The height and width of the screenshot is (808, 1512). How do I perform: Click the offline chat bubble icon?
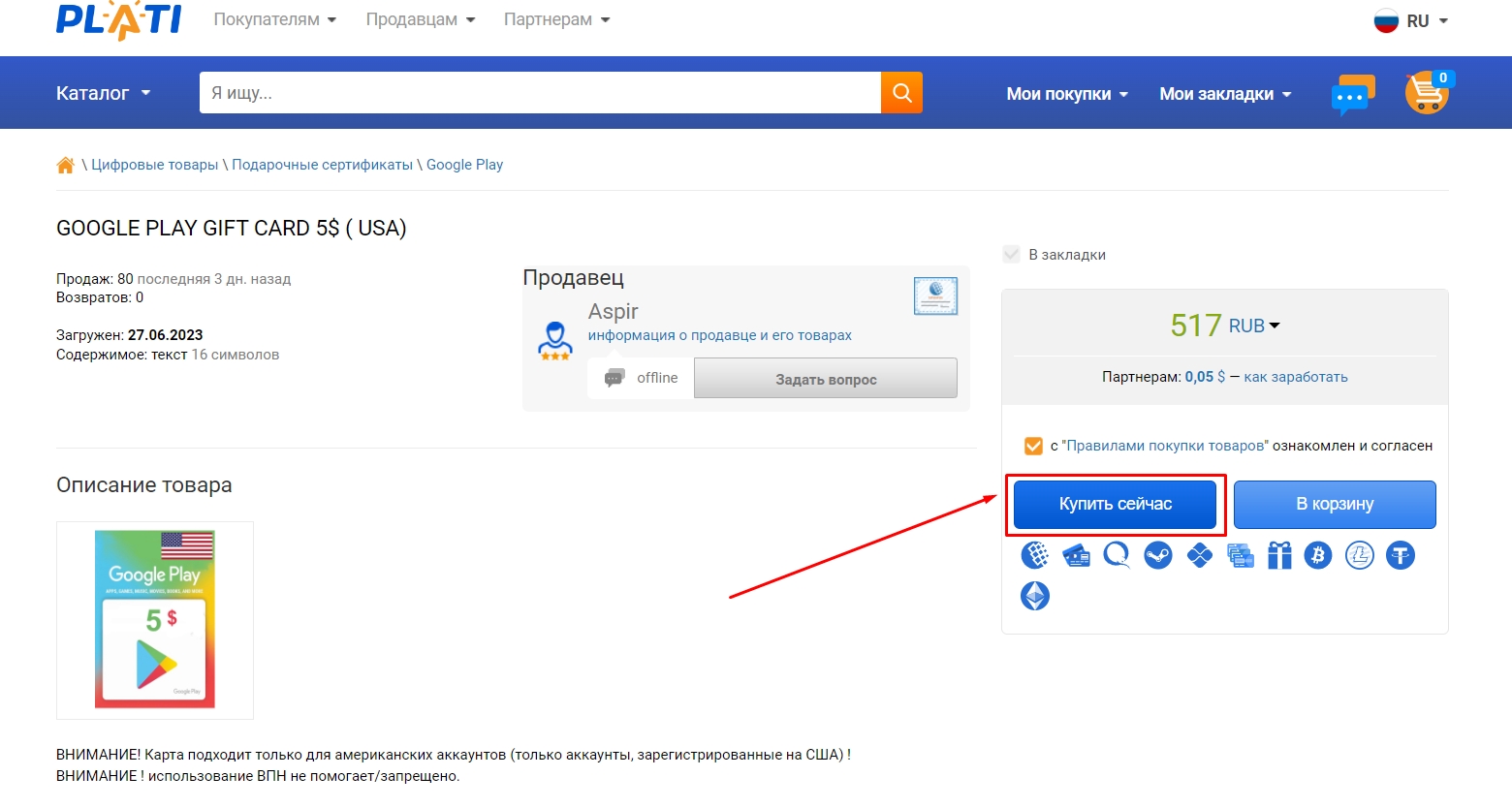[614, 378]
